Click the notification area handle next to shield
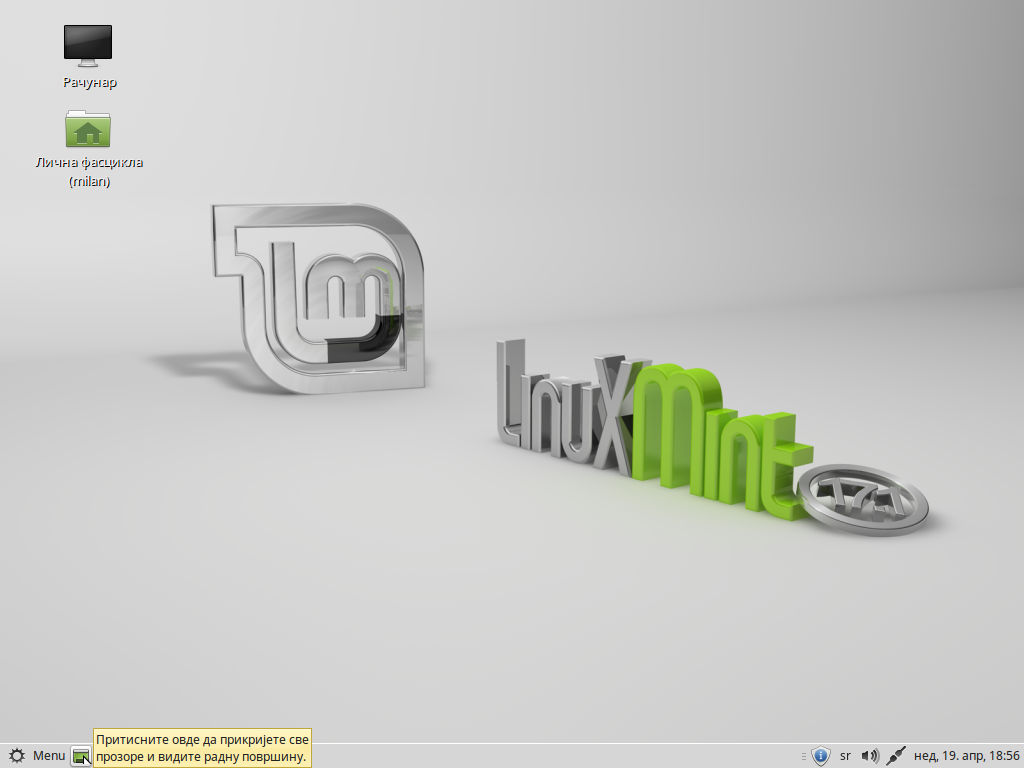 pyautogui.click(x=803, y=756)
